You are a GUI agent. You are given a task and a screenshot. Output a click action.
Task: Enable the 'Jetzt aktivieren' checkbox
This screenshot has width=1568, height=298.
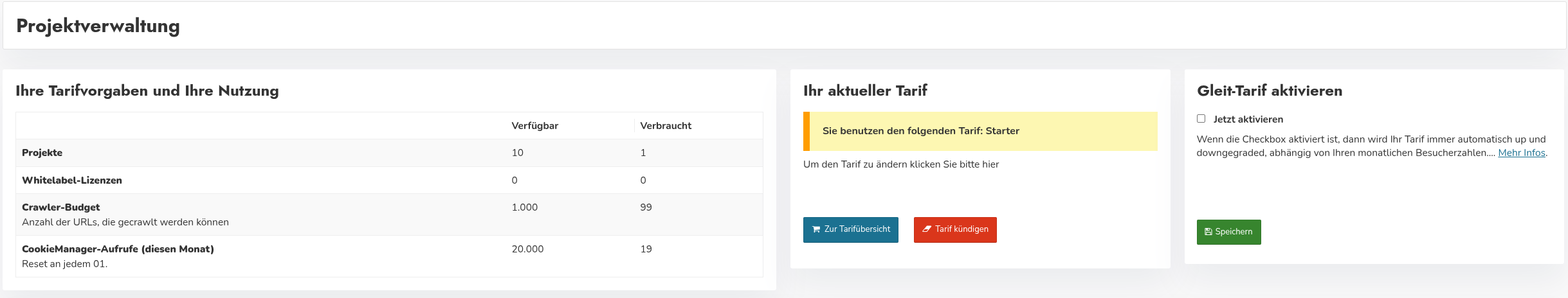click(1201, 119)
